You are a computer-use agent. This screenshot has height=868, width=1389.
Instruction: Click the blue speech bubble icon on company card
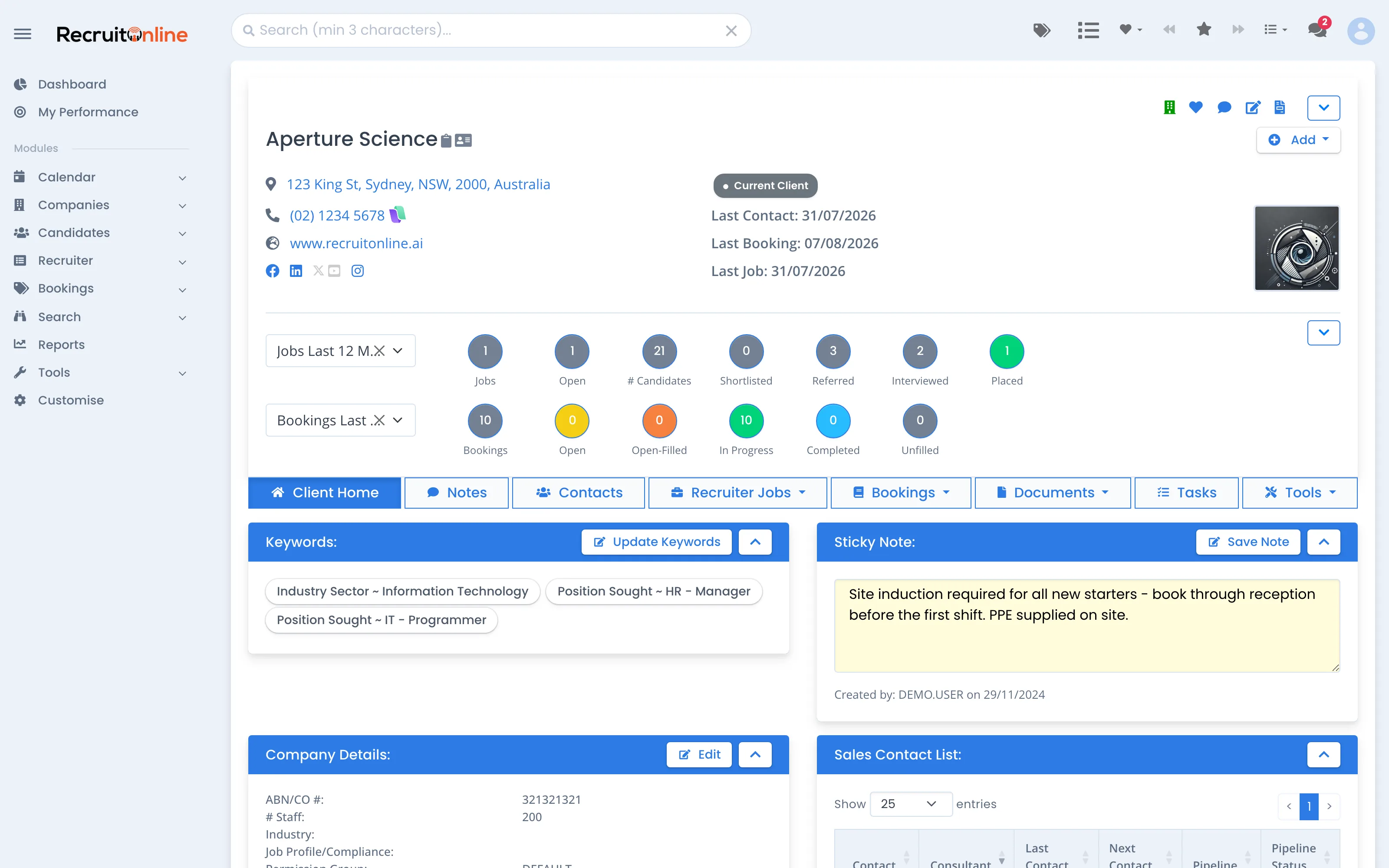coord(1224,107)
